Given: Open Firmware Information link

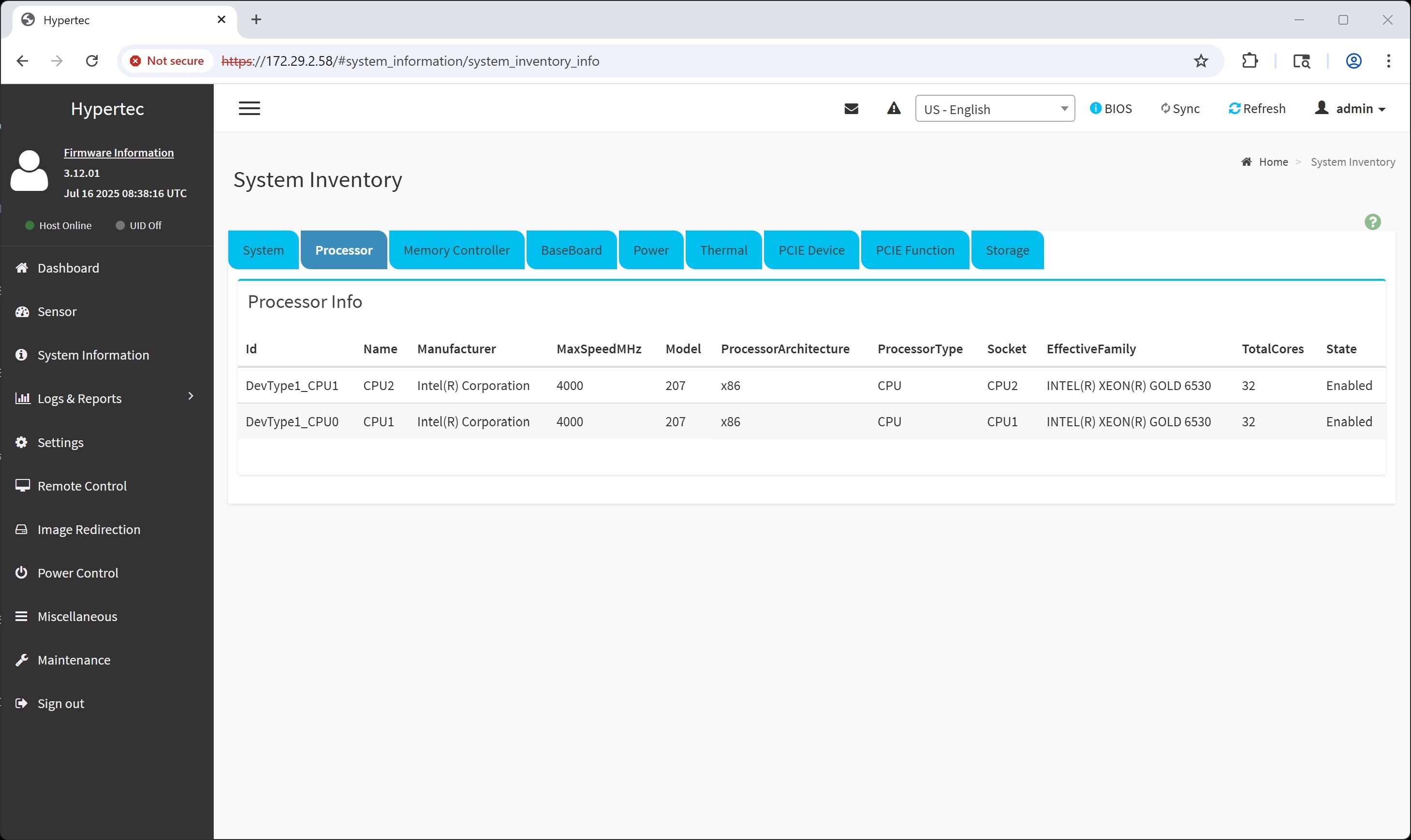Looking at the screenshot, I should [x=118, y=152].
